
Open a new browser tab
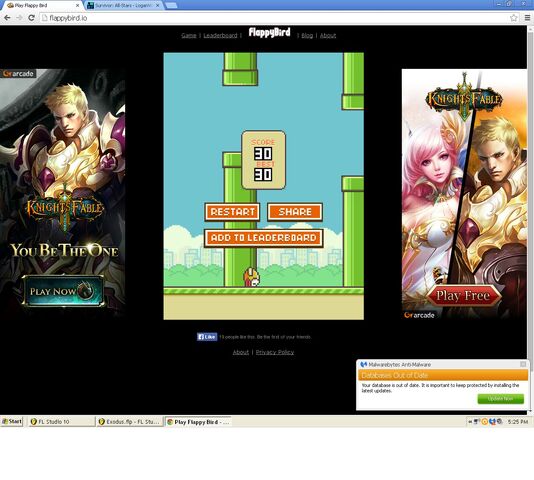[x=171, y=5]
